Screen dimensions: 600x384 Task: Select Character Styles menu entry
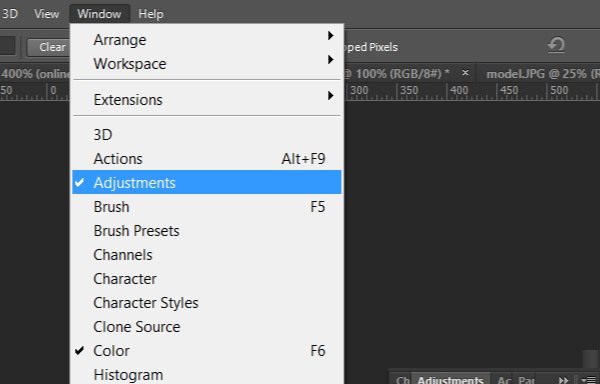click(207, 303)
